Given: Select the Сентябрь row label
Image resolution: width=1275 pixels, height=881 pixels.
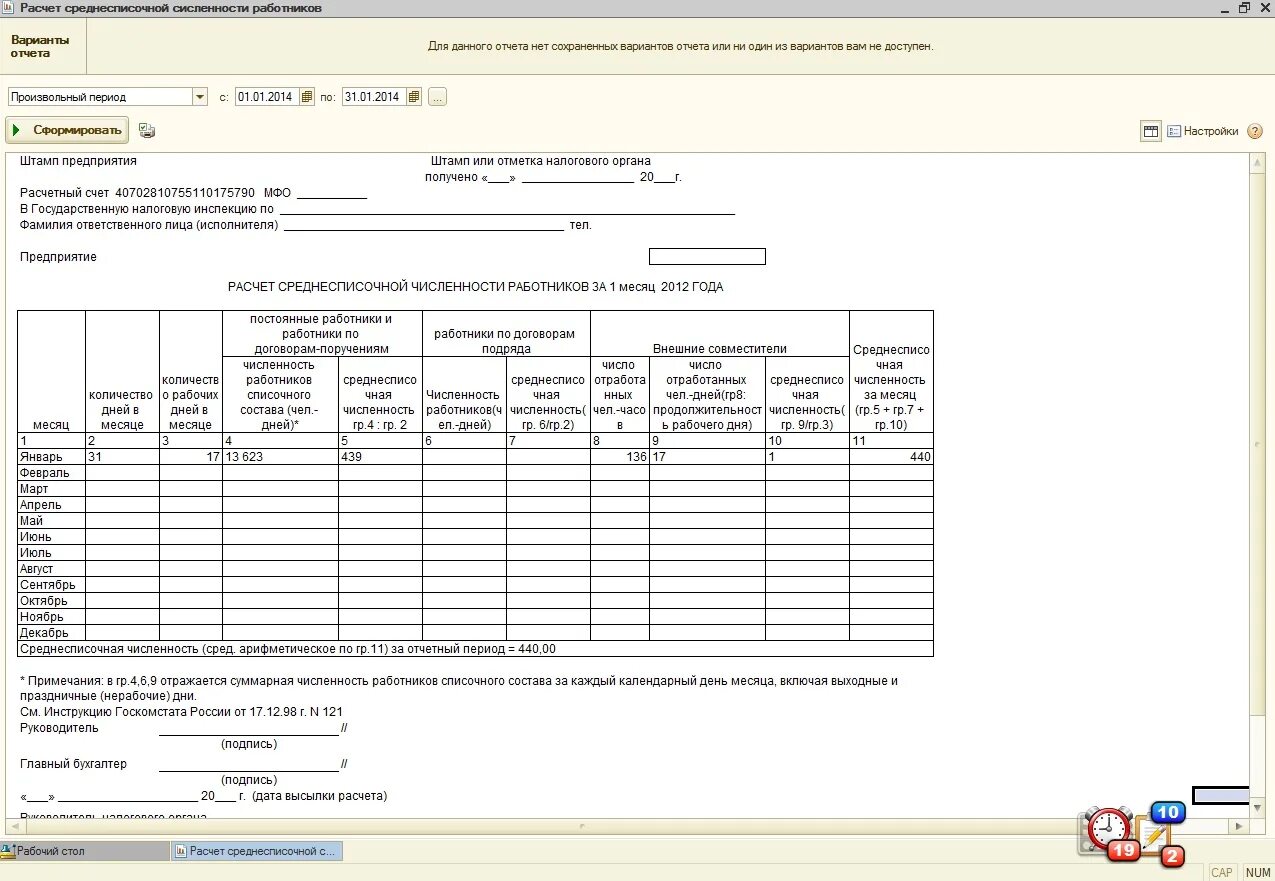Looking at the screenshot, I should click(x=51, y=585).
